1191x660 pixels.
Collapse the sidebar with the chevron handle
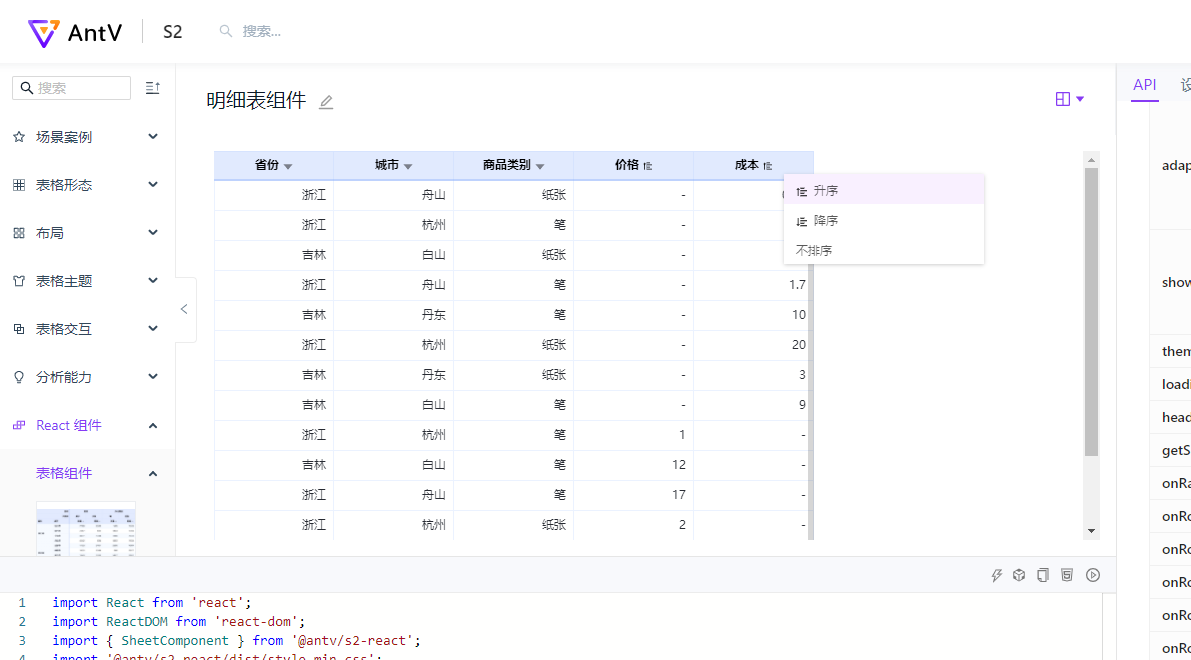pos(184,310)
